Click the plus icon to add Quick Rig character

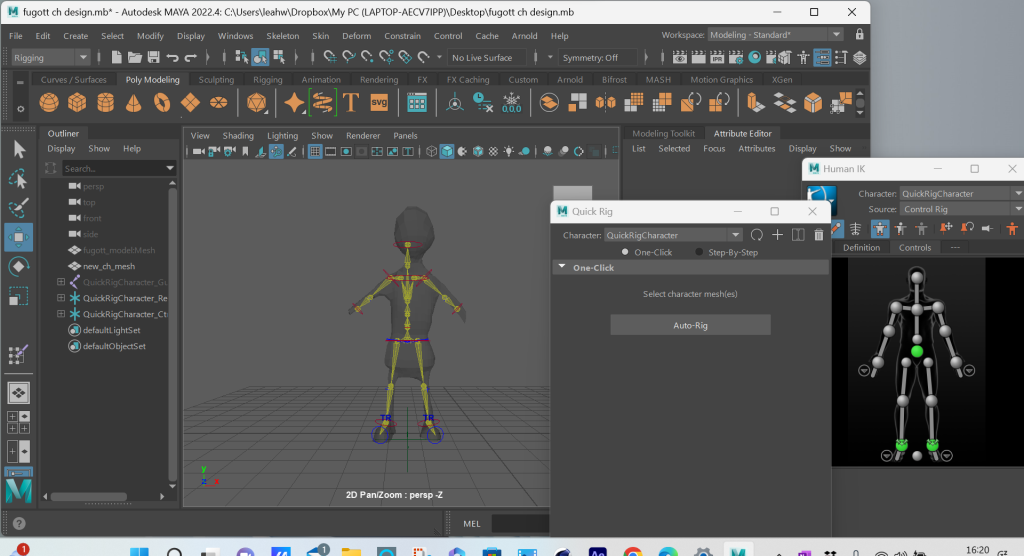(x=777, y=235)
